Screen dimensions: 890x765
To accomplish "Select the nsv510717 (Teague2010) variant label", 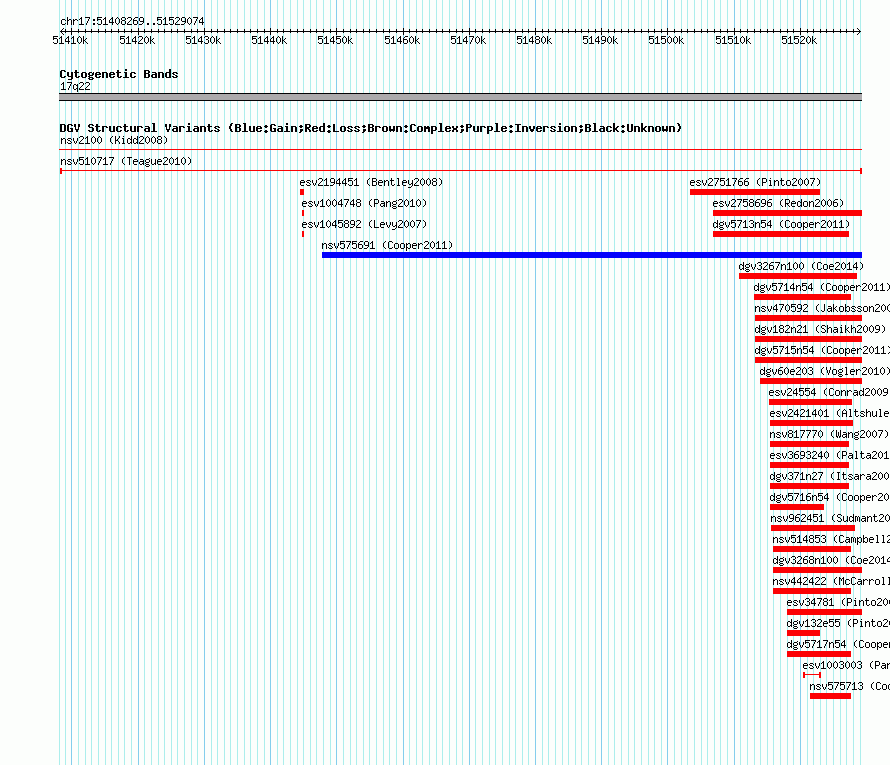I will 126,161.
